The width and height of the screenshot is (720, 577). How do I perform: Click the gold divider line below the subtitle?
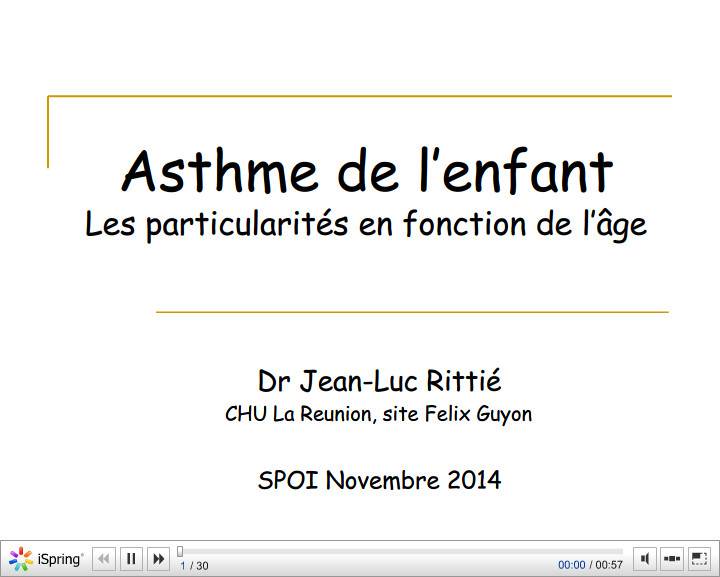(x=412, y=312)
